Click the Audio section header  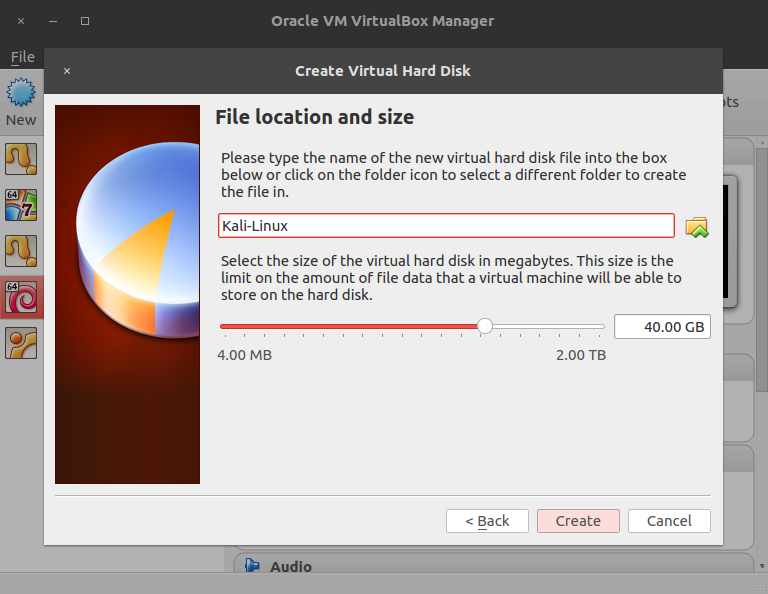[494, 564]
